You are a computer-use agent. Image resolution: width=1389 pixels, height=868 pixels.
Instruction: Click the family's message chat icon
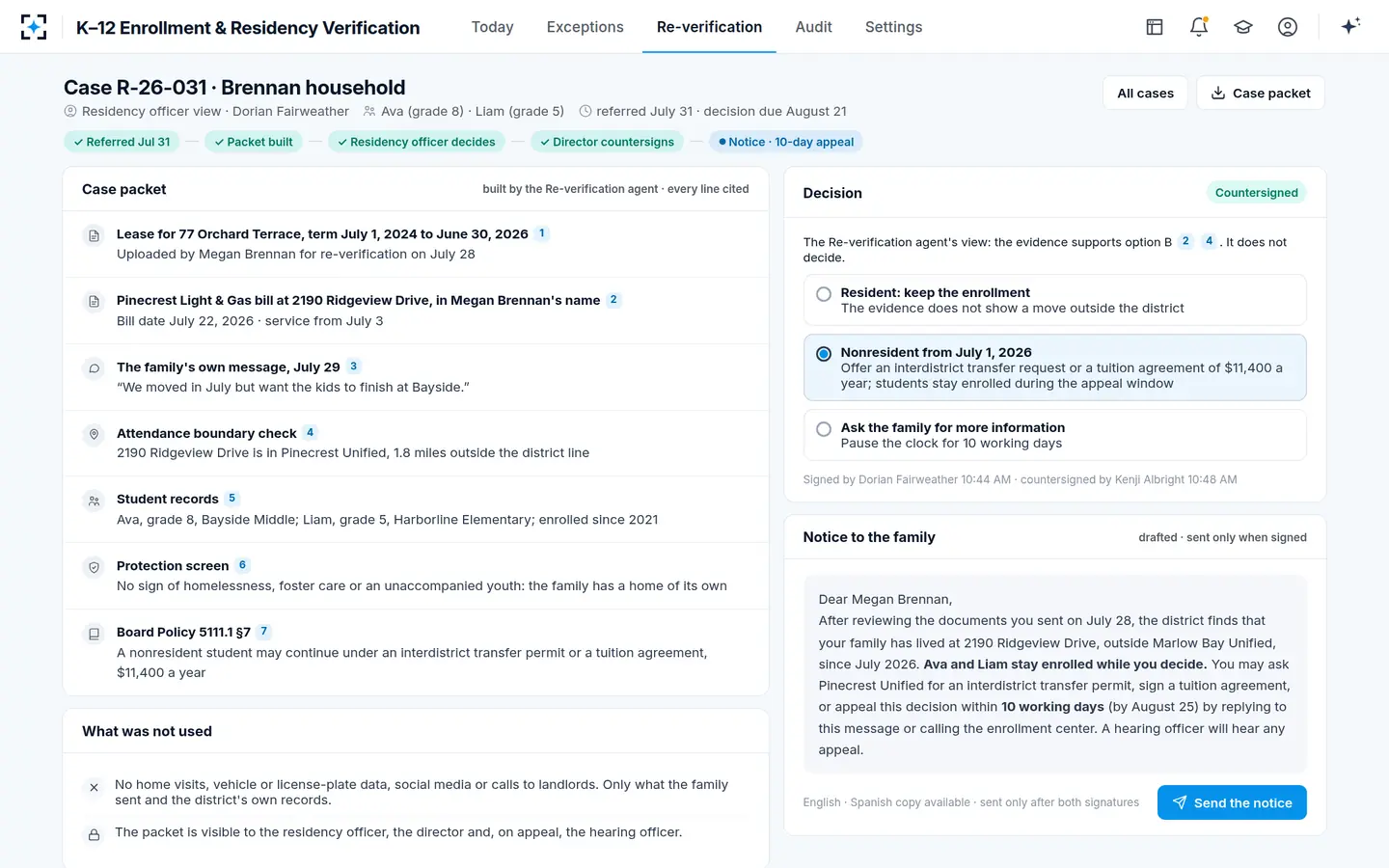[94, 368]
